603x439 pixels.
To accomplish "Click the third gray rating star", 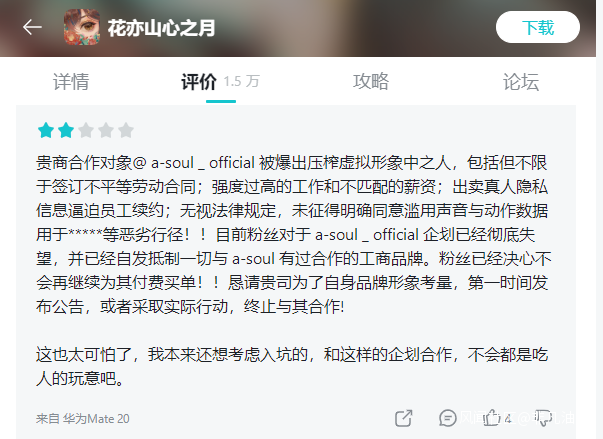I will click(x=86, y=130).
